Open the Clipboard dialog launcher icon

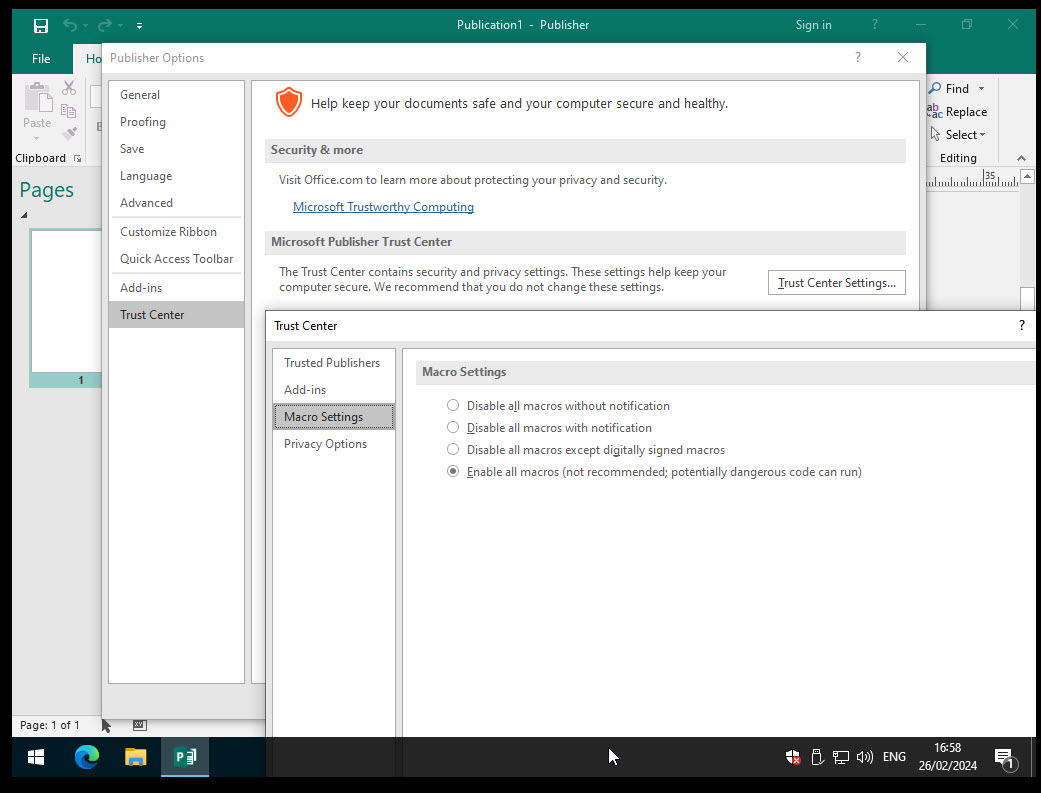77,158
